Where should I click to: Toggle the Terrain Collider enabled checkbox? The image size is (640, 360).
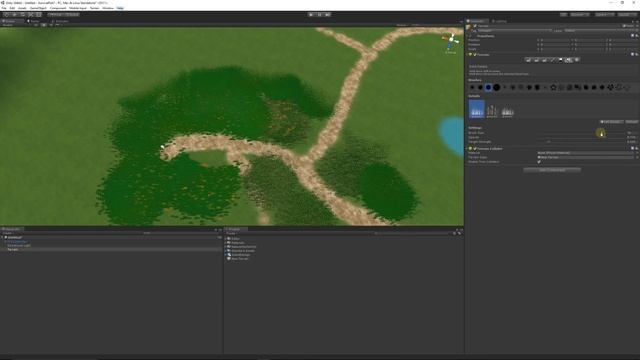pyautogui.click(x=475, y=149)
